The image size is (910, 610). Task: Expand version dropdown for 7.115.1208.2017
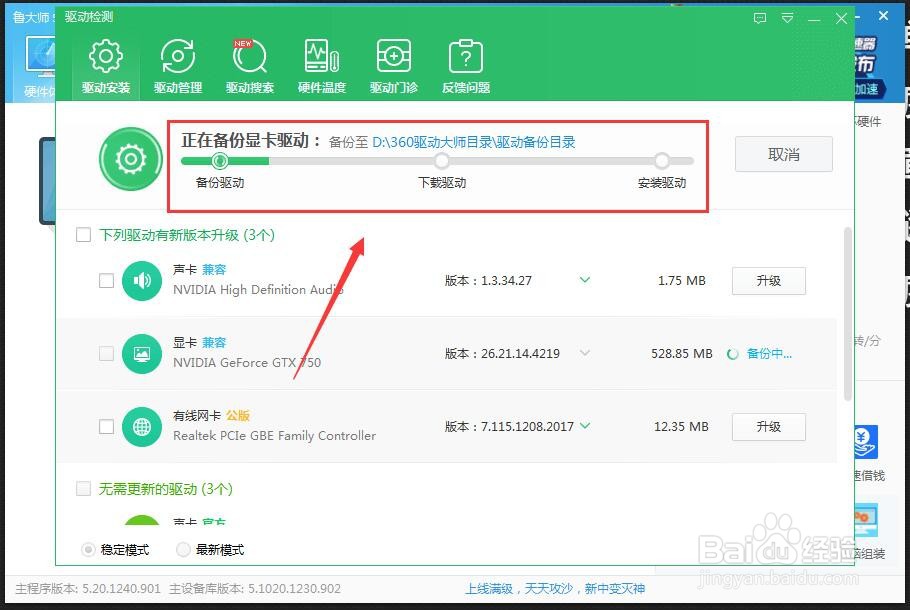click(585, 426)
